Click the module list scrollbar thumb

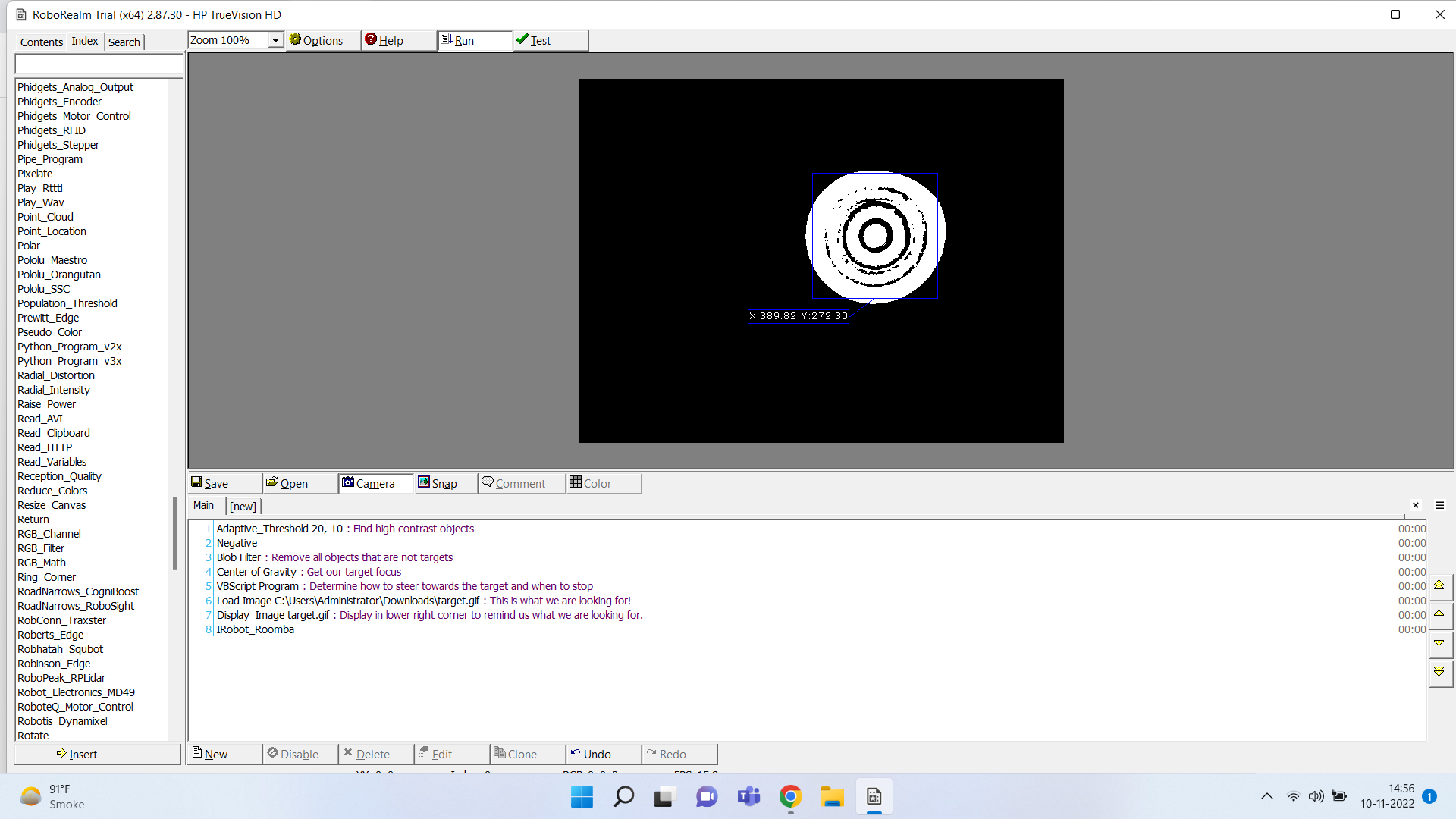pyautogui.click(x=175, y=532)
